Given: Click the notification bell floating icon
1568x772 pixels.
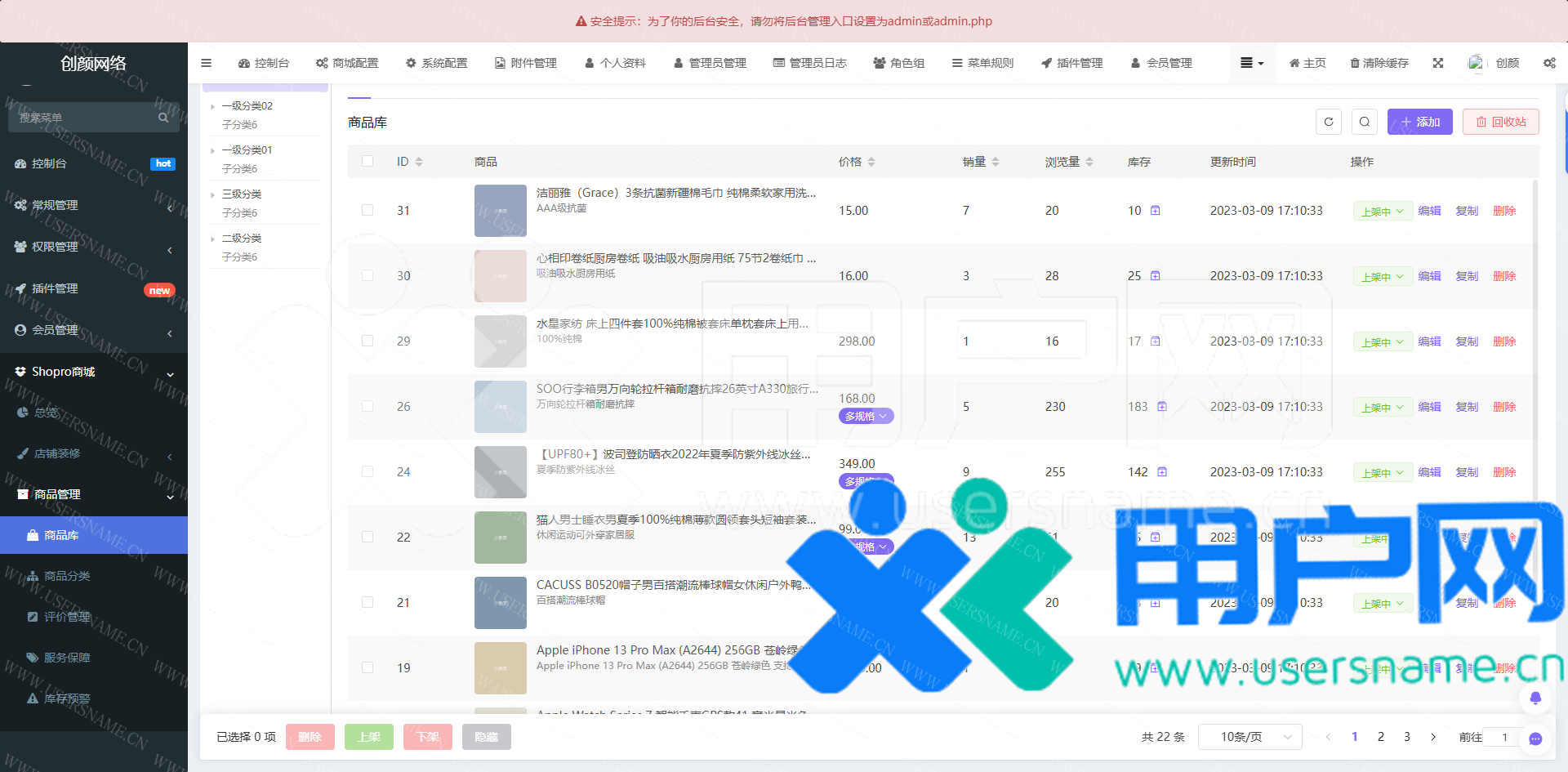Looking at the screenshot, I should coord(1535,698).
